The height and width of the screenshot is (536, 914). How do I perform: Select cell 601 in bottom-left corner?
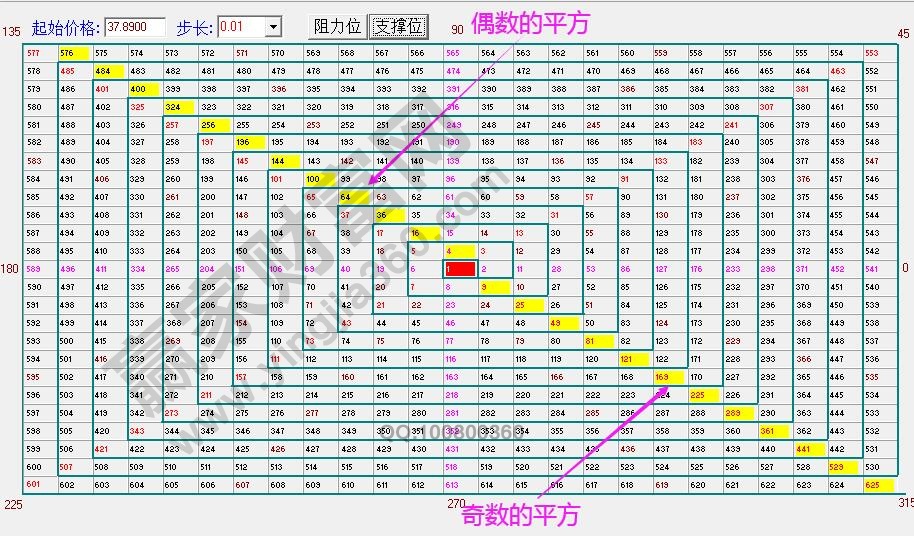click(34, 485)
